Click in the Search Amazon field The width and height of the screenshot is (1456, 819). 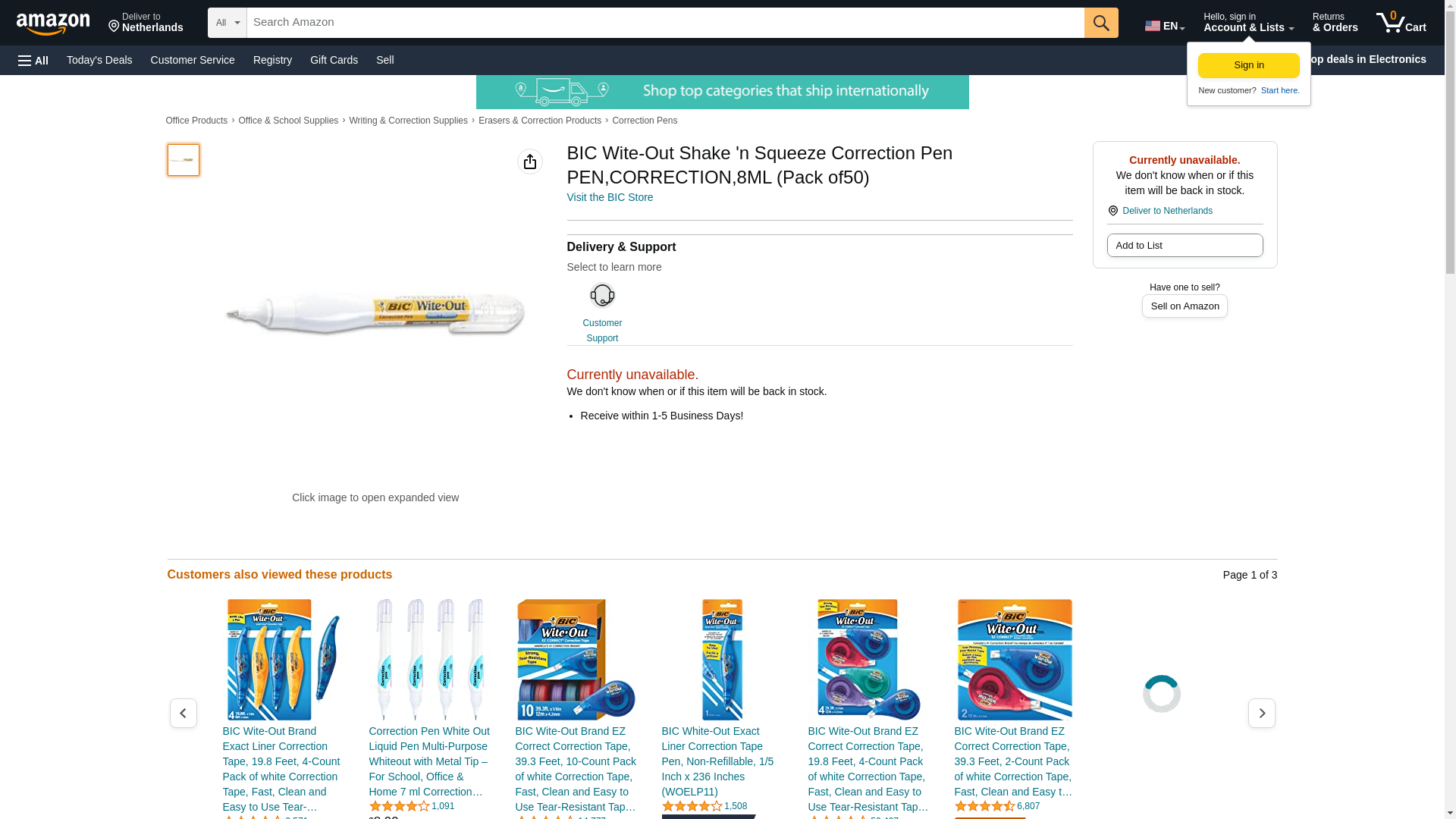click(x=666, y=23)
